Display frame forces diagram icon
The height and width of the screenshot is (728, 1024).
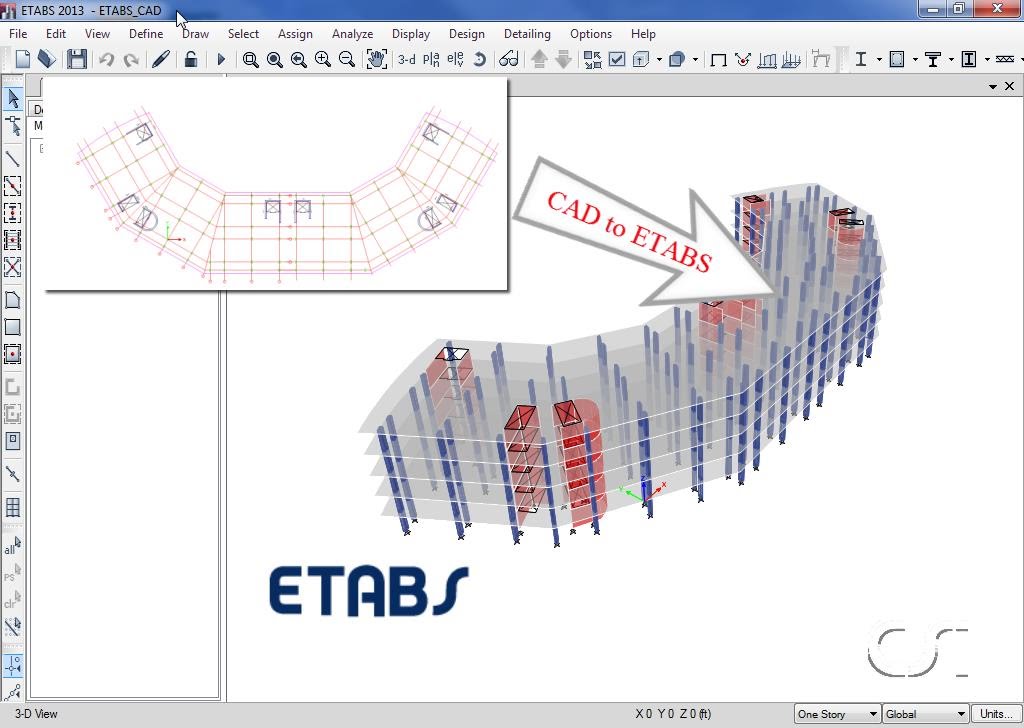(767, 59)
